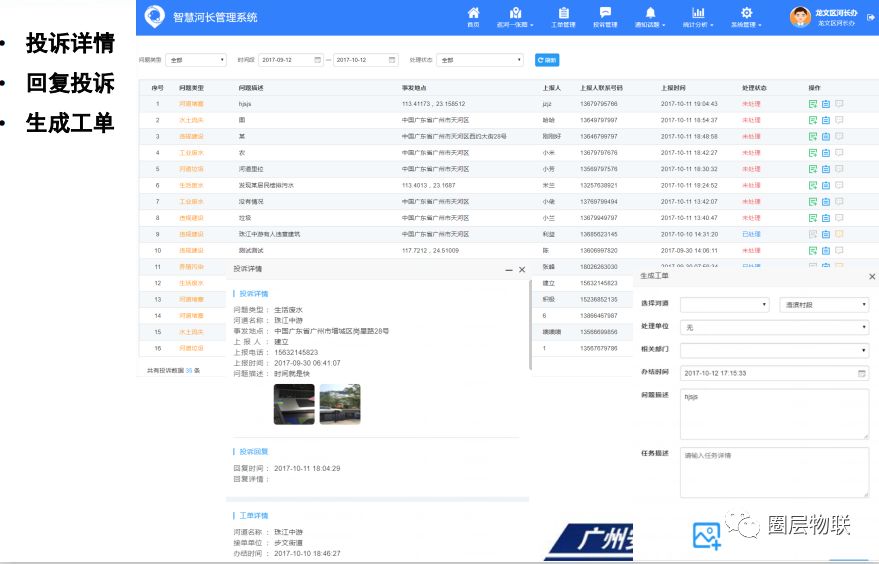
Task: Click blue detail icon in row 2
Action: tap(826, 120)
